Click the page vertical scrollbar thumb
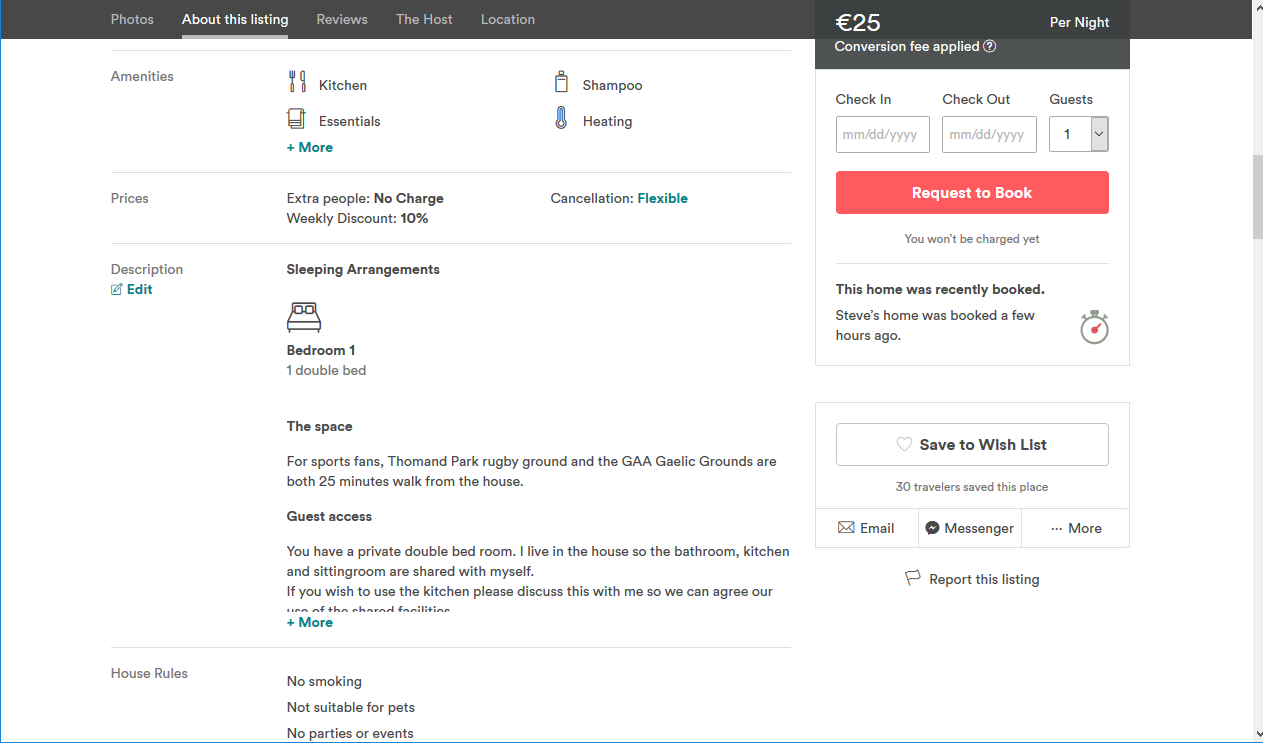1263x743 pixels. [1257, 195]
